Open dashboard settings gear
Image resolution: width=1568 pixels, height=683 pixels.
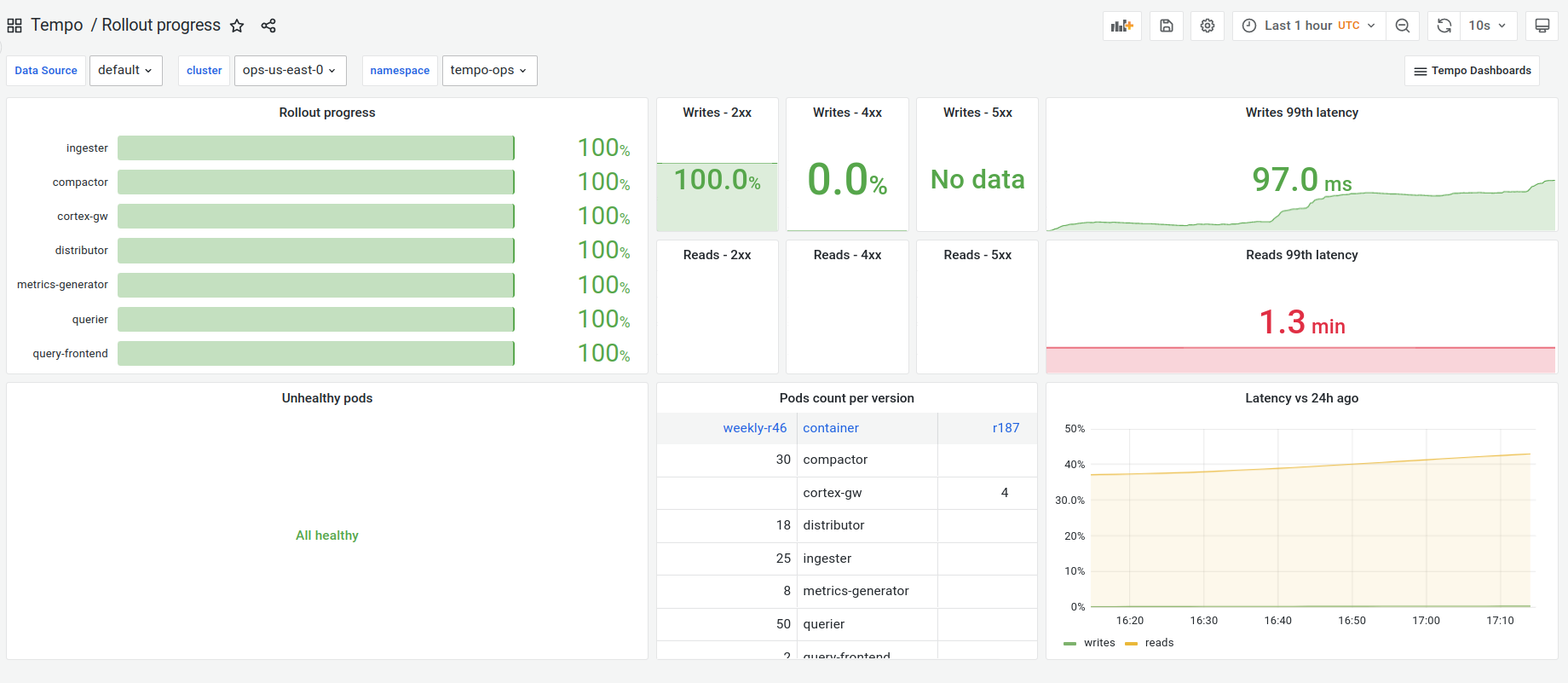(1208, 26)
